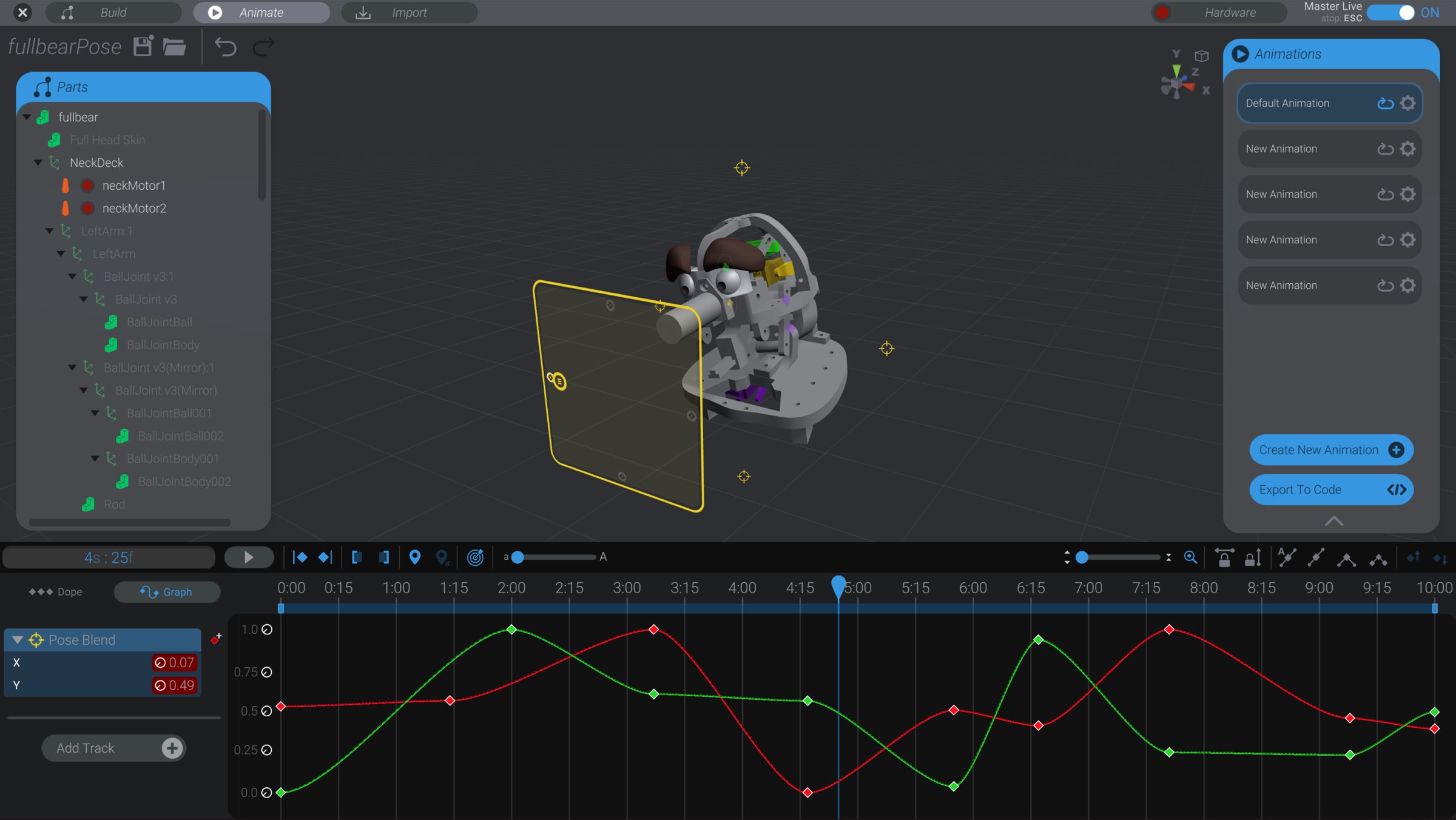Collapse the Pose Blend track header
This screenshot has width=1456, height=820.
point(18,640)
